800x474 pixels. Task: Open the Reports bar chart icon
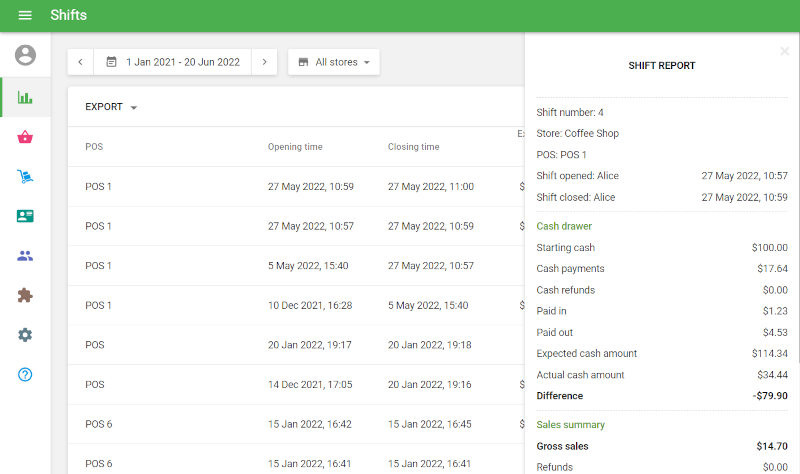(25, 97)
